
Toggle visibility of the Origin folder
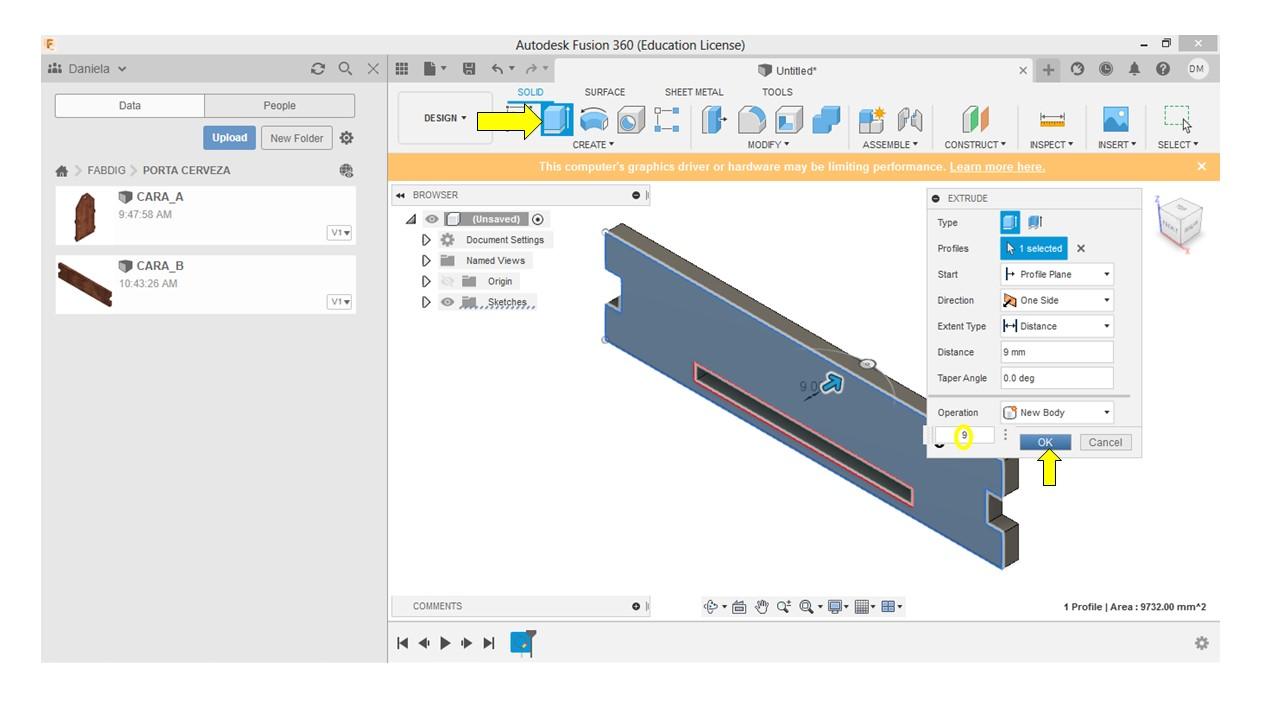[x=447, y=282]
